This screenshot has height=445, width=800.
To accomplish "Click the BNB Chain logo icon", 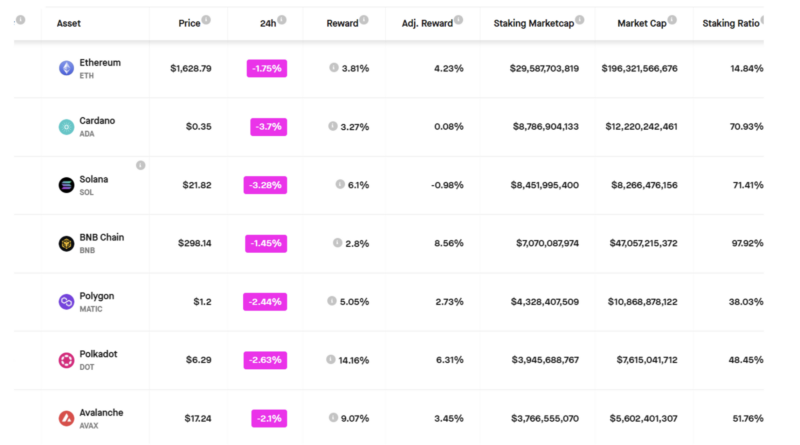I will (66, 243).
